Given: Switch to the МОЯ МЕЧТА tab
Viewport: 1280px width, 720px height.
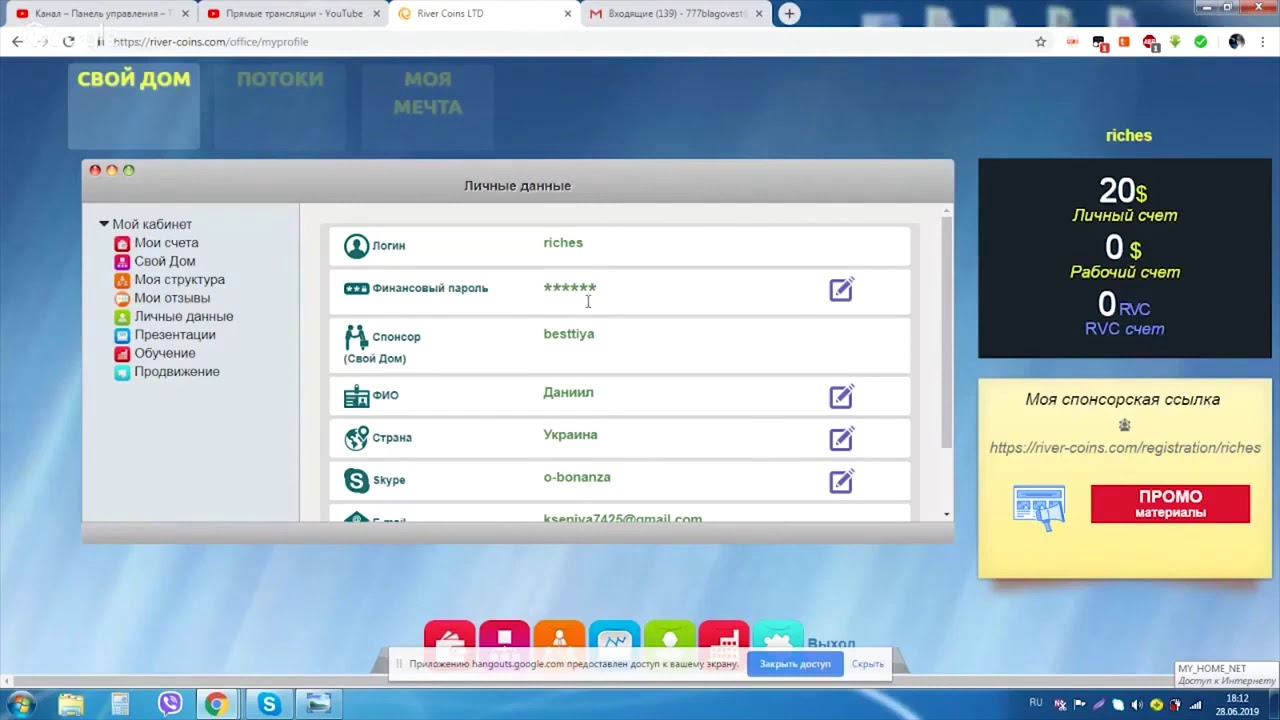Looking at the screenshot, I should pyautogui.click(x=427, y=105).
